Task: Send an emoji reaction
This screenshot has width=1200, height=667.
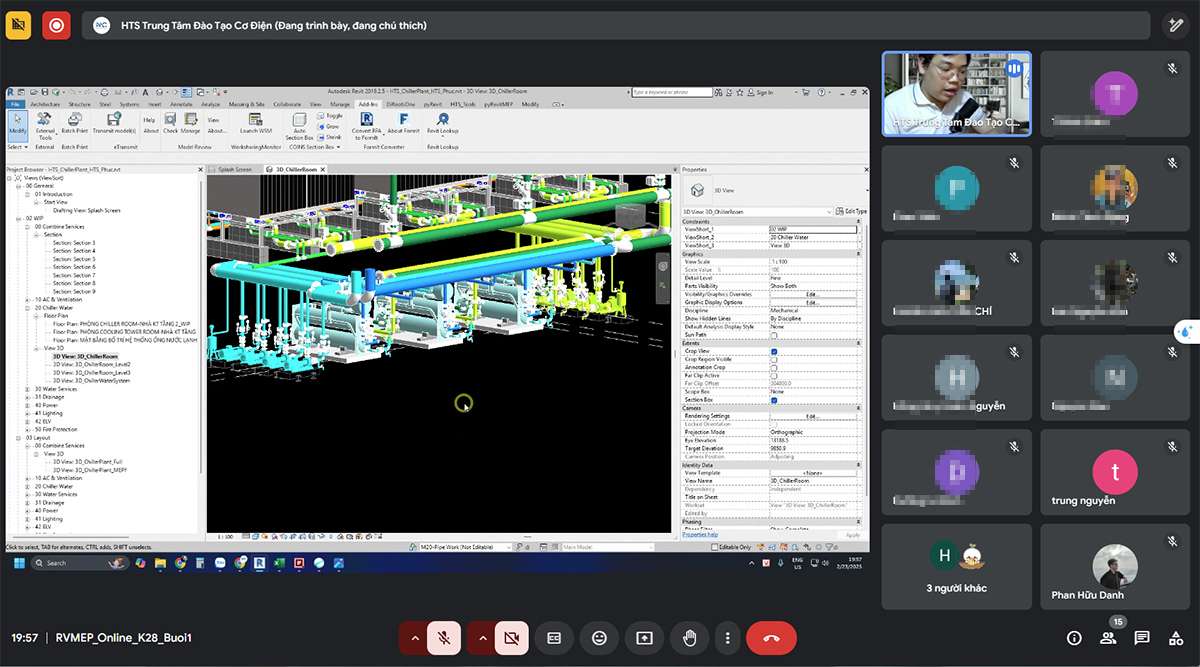Action: [599, 637]
